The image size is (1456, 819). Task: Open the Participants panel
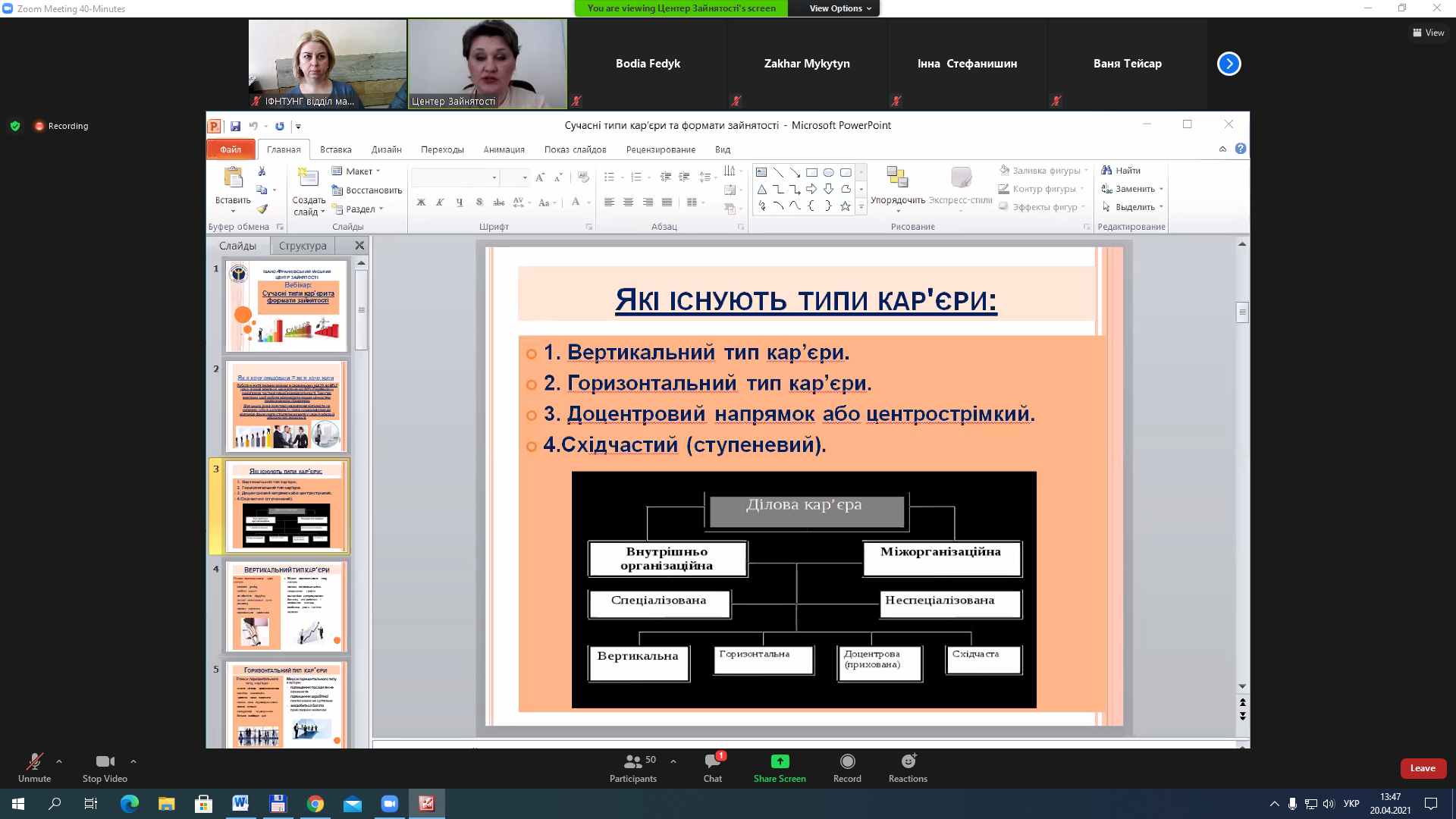point(633,767)
